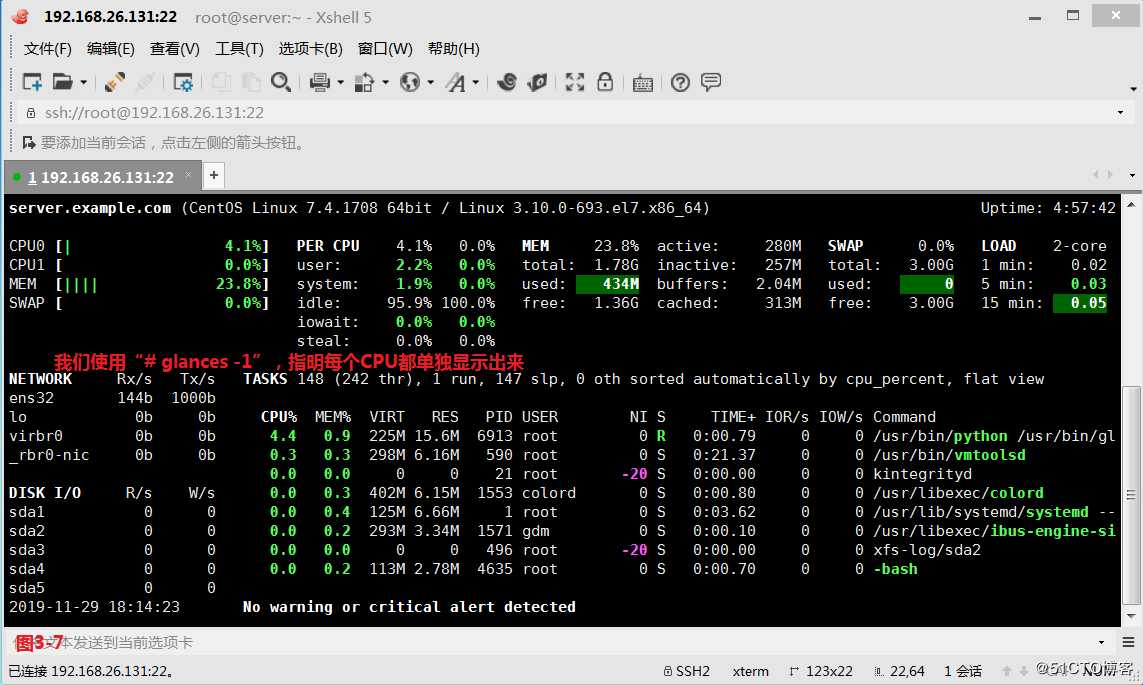Expand the Open Session folder dropdown arrow
The image size is (1143, 685).
(84, 82)
